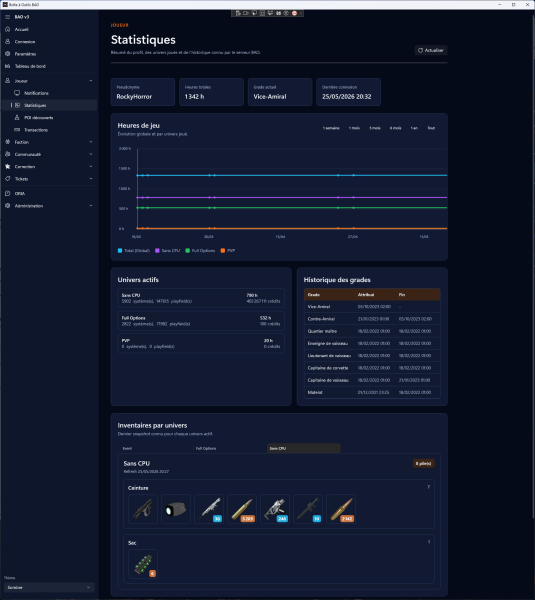Click the Tableau de bord chart icon
Screen dimensions: 535x600
[x=8, y=66]
